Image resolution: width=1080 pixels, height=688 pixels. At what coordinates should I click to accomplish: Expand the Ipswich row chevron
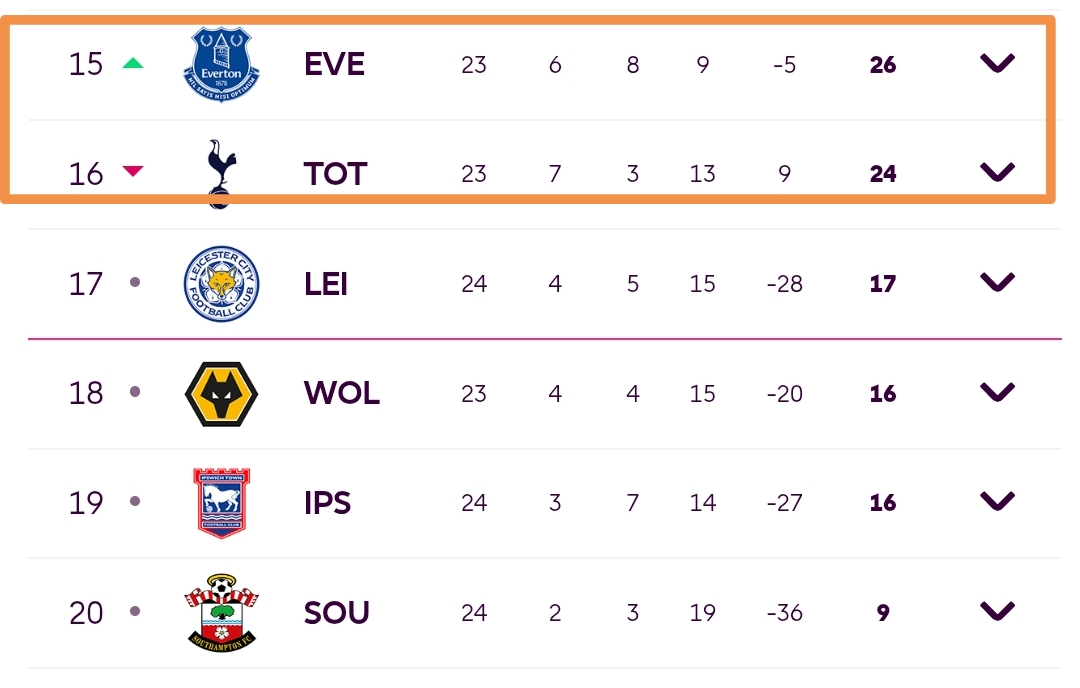tap(997, 502)
